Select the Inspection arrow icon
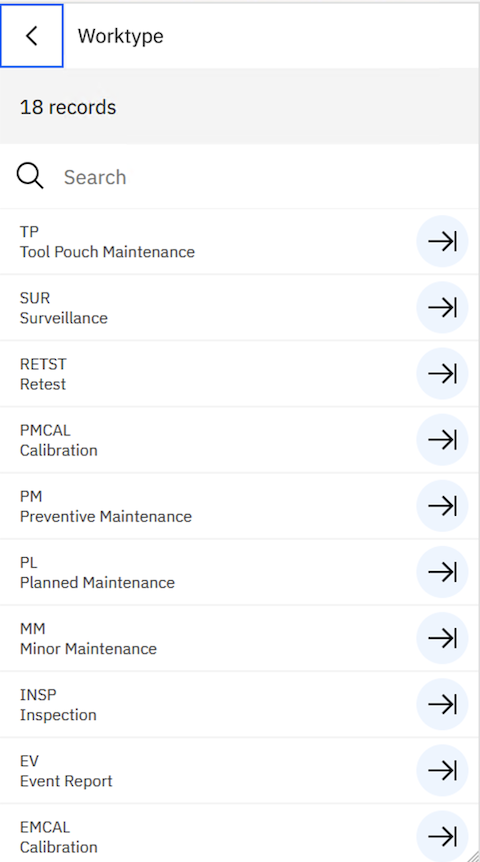Image resolution: width=480 pixels, height=862 pixels. click(x=442, y=704)
